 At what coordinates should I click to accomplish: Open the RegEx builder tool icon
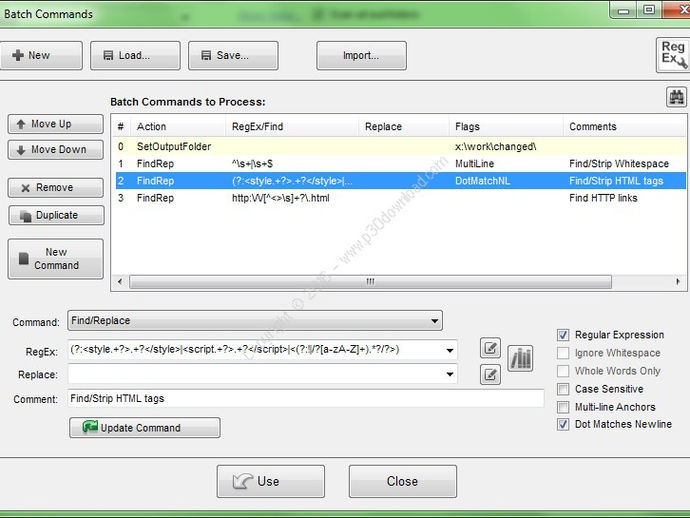[673, 55]
